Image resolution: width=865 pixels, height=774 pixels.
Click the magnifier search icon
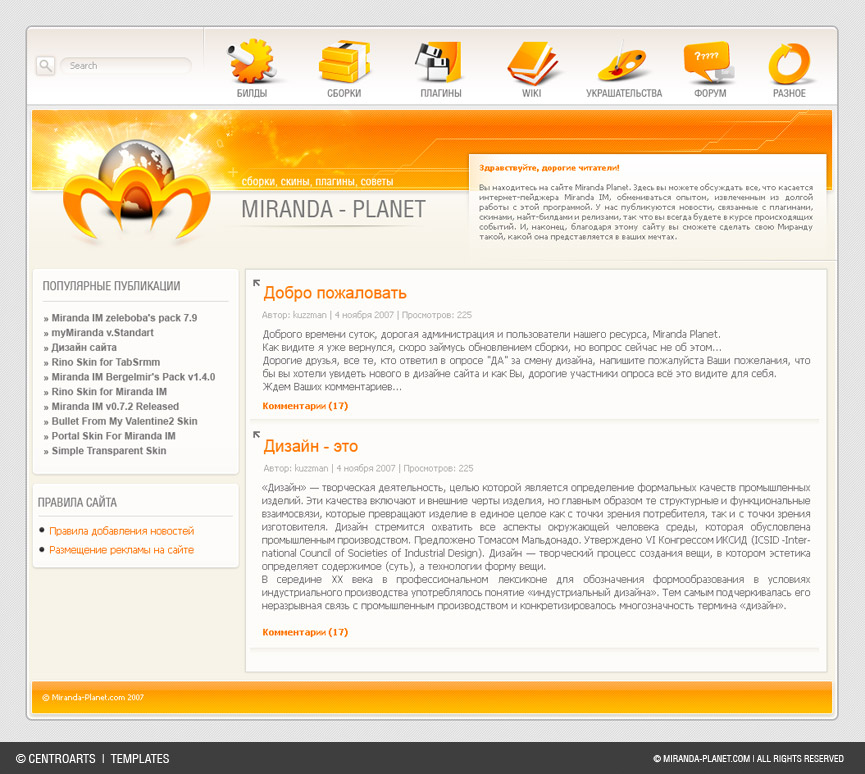[x=45, y=66]
